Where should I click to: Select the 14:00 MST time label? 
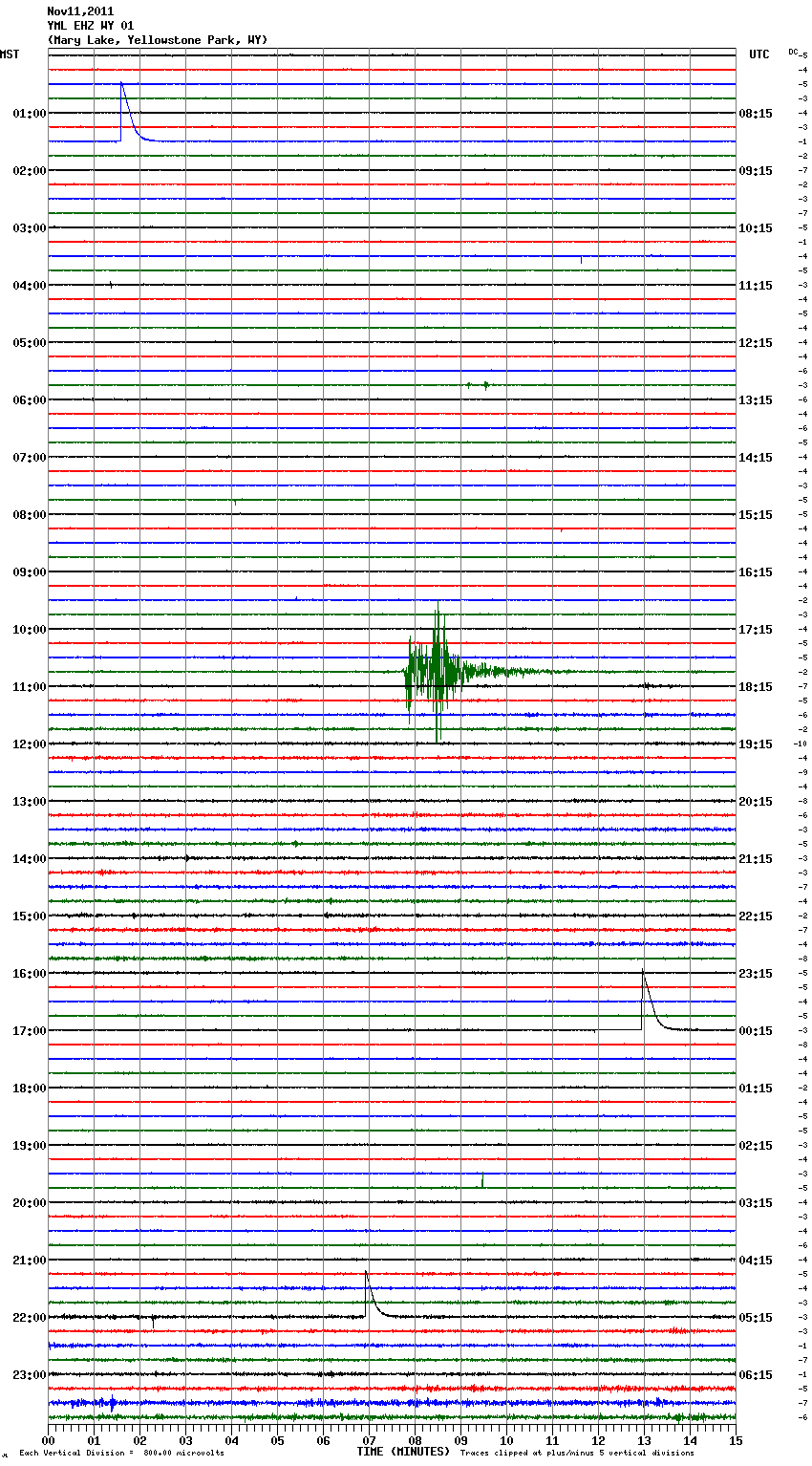click(30, 858)
